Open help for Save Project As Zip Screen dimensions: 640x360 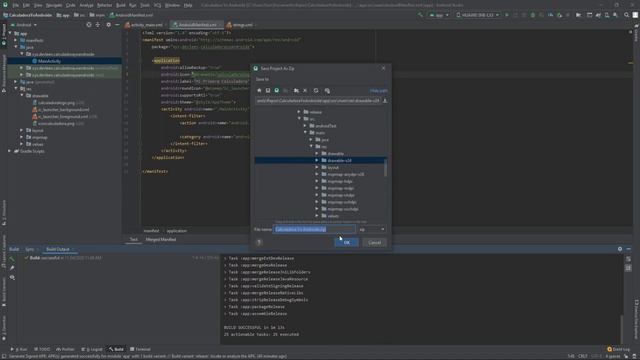(x=259, y=242)
